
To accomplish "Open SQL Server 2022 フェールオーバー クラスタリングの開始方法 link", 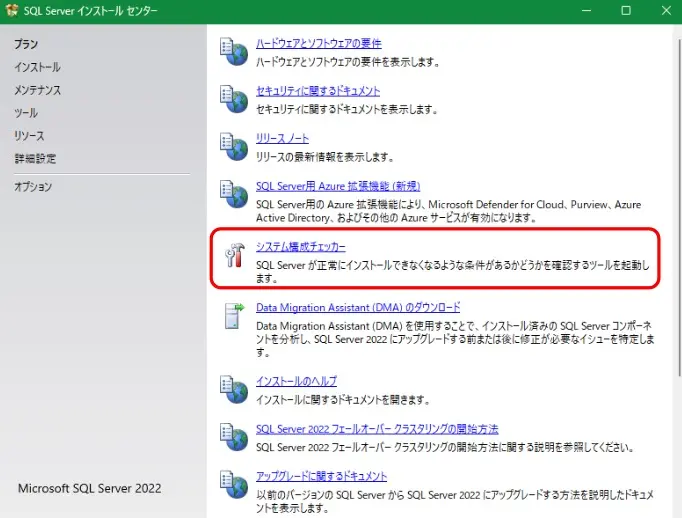I will (377, 429).
